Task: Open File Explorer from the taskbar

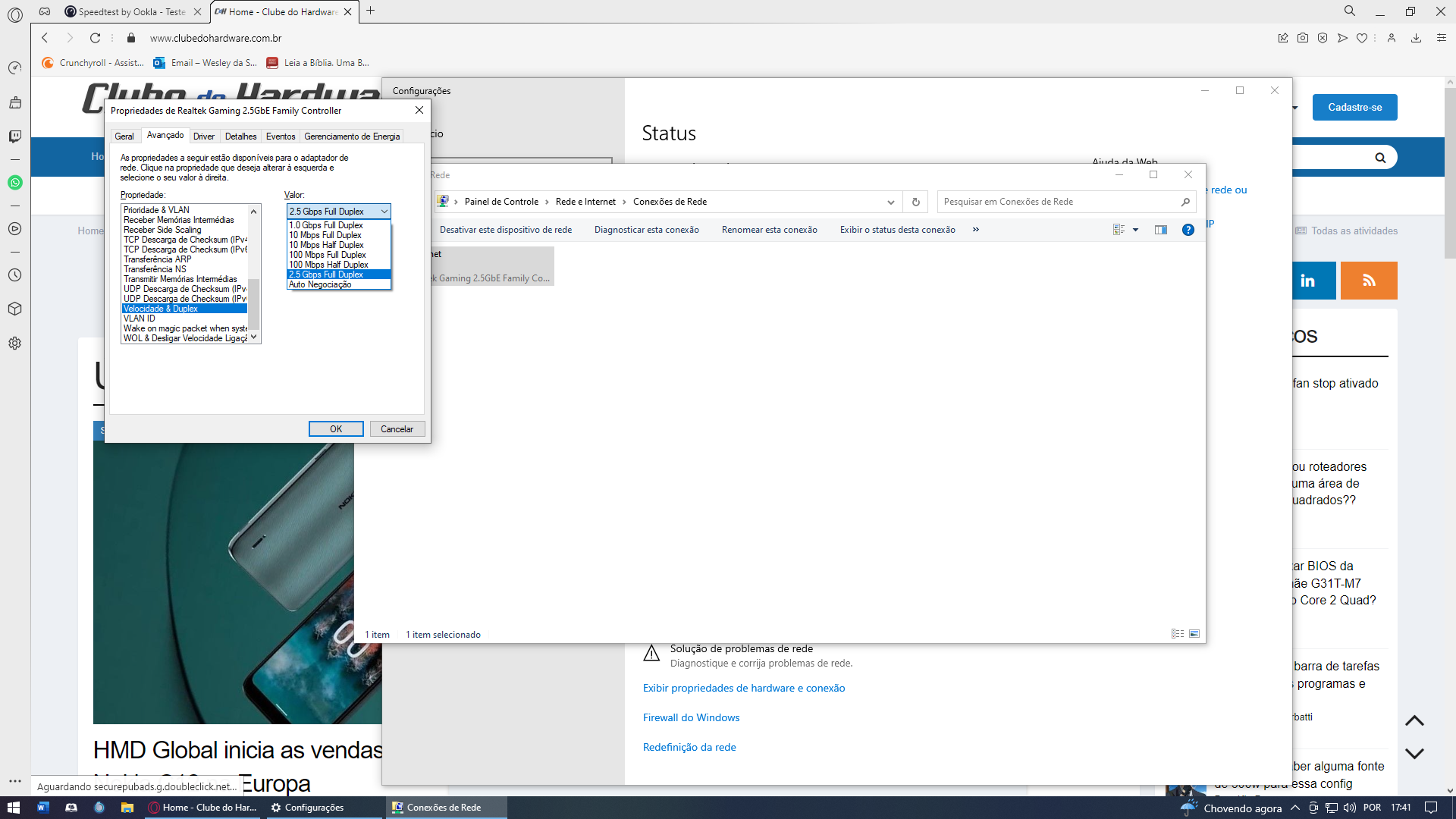Action: click(x=127, y=808)
